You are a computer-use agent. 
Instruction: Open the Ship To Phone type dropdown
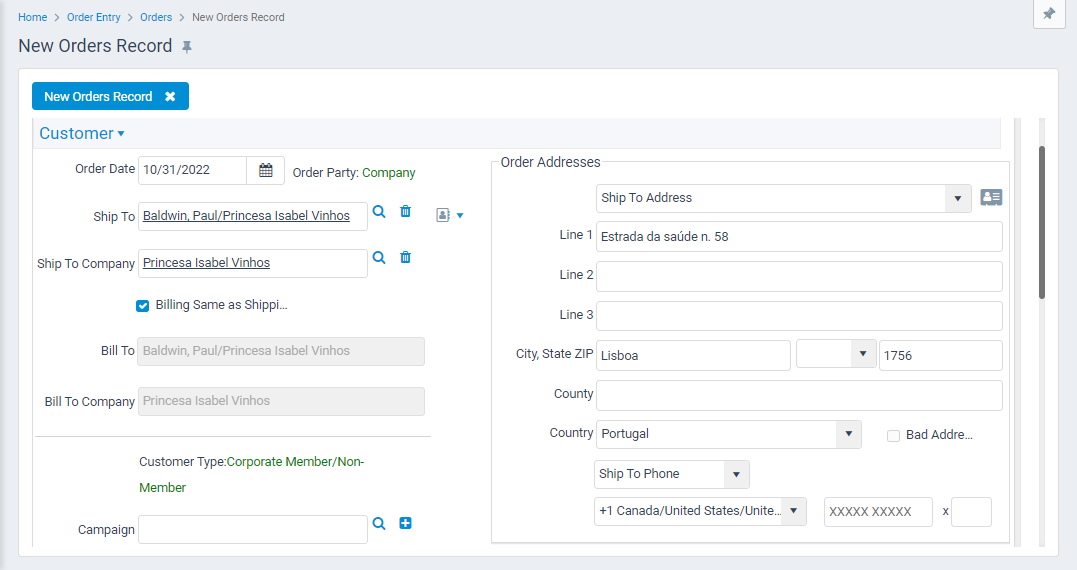[x=736, y=475]
